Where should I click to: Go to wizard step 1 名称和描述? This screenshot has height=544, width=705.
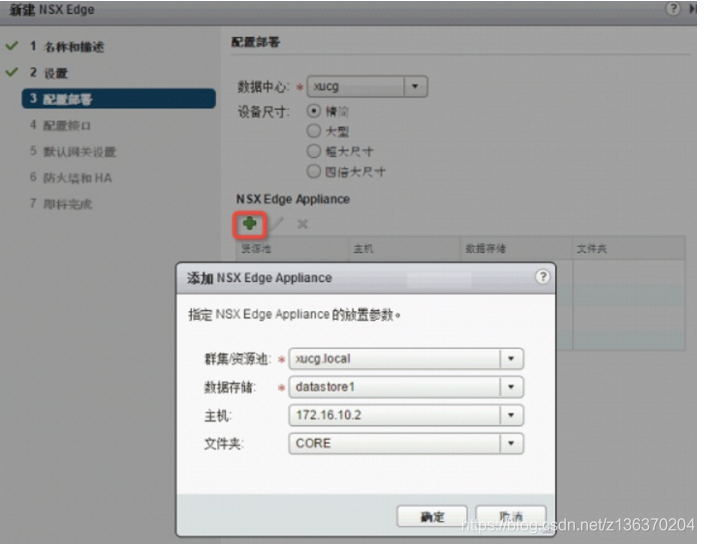67,47
